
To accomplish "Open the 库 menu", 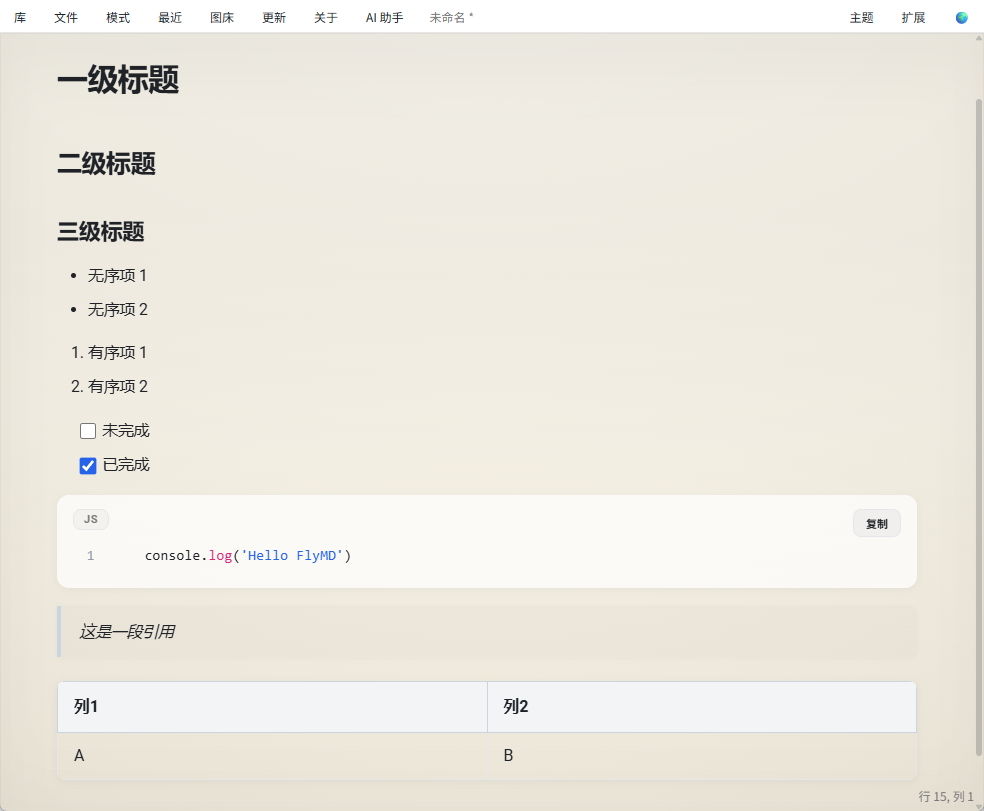I will pyautogui.click(x=20, y=17).
